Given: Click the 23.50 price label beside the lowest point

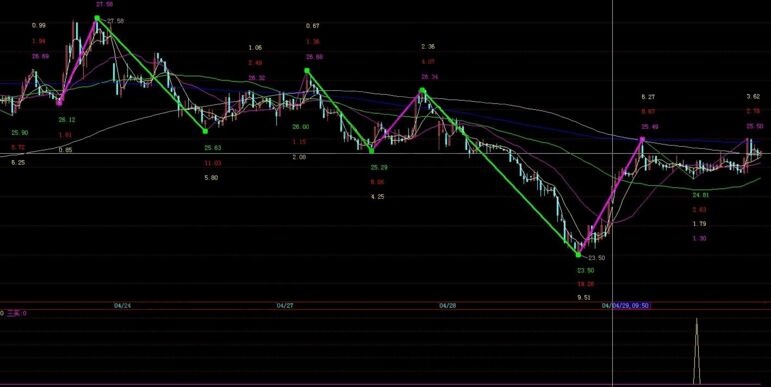Looking at the screenshot, I should (x=596, y=258).
